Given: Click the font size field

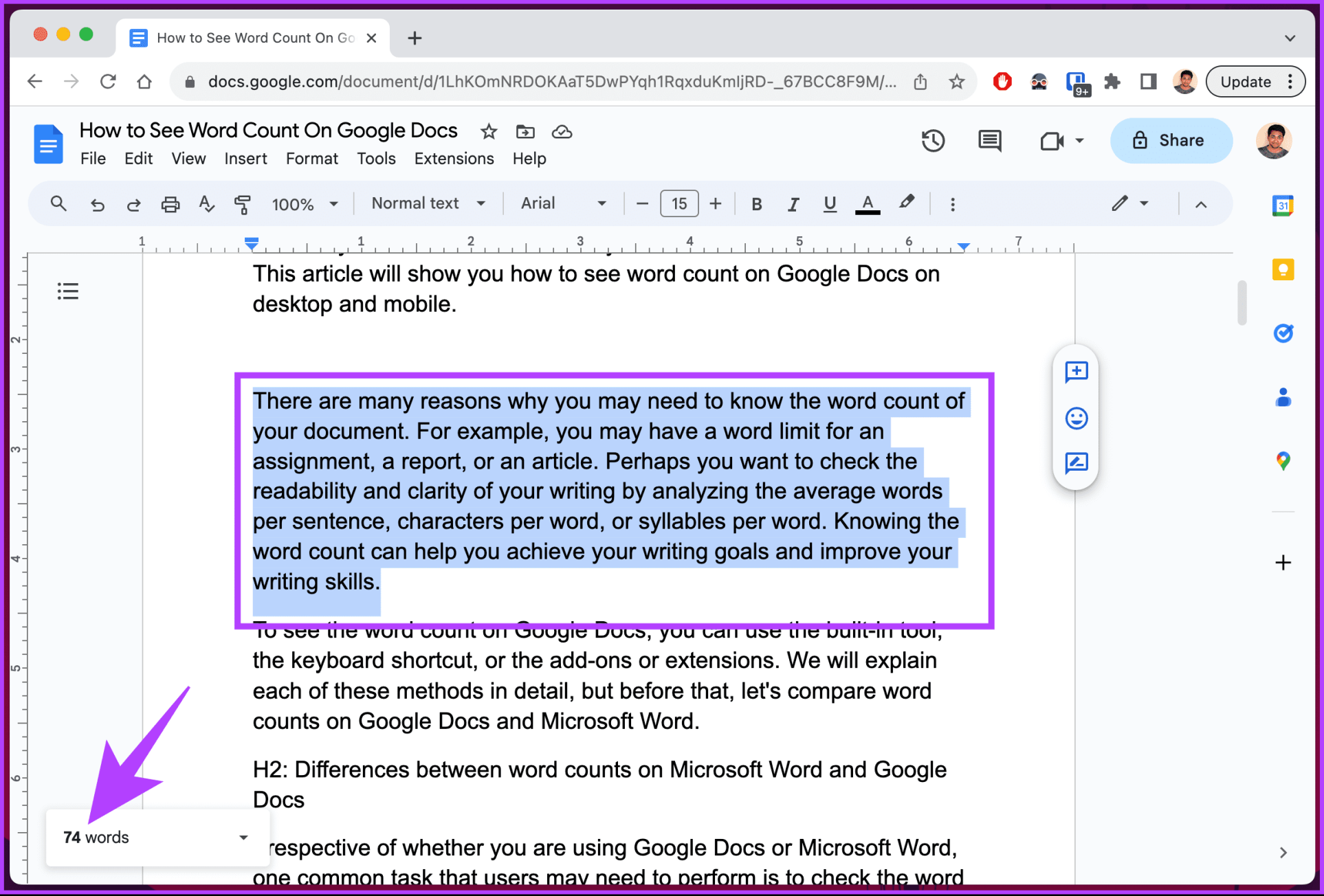Looking at the screenshot, I should 678,204.
